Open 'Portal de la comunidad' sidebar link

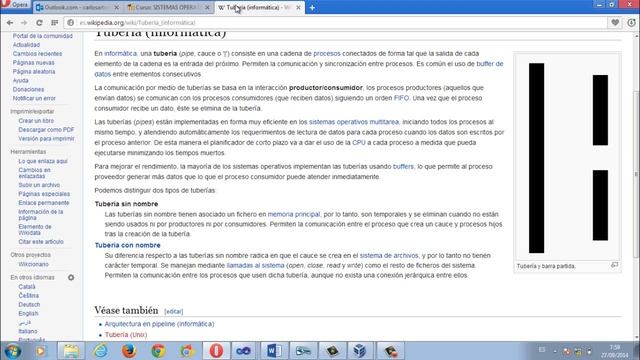(42, 36)
